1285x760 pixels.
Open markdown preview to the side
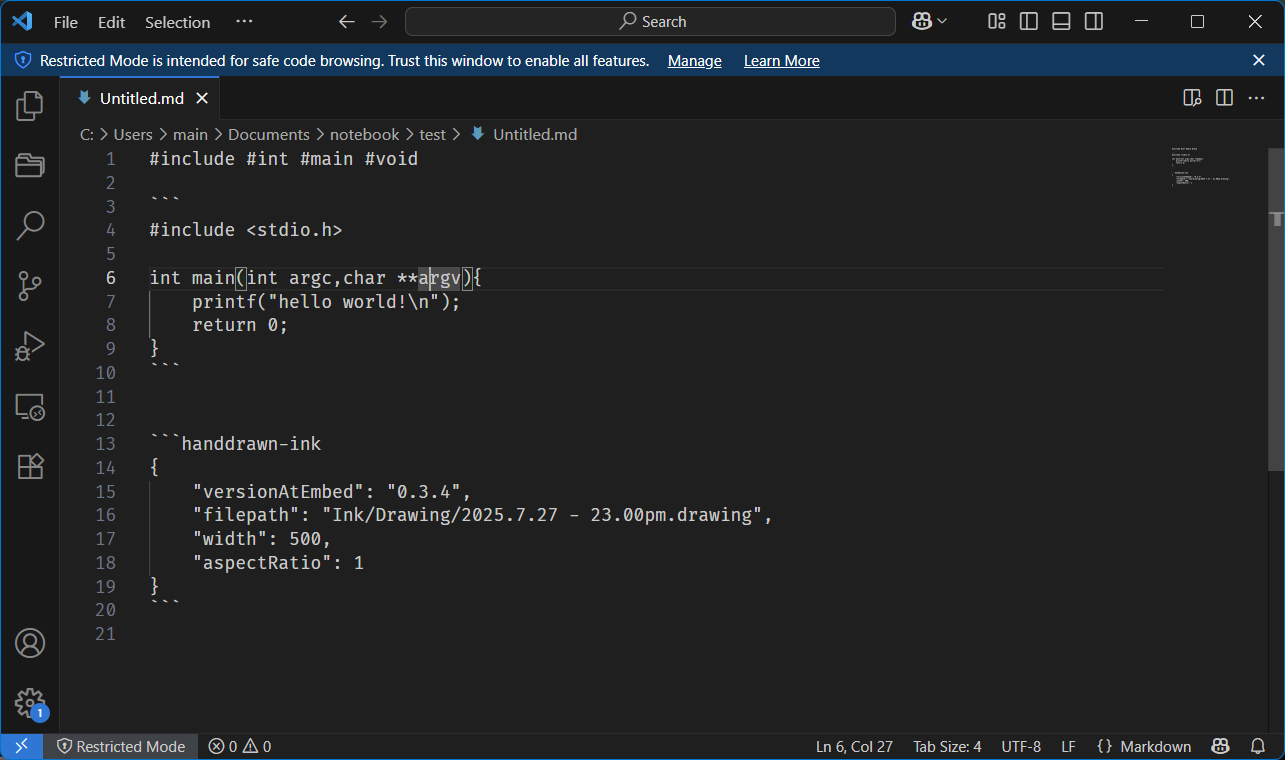1191,97
